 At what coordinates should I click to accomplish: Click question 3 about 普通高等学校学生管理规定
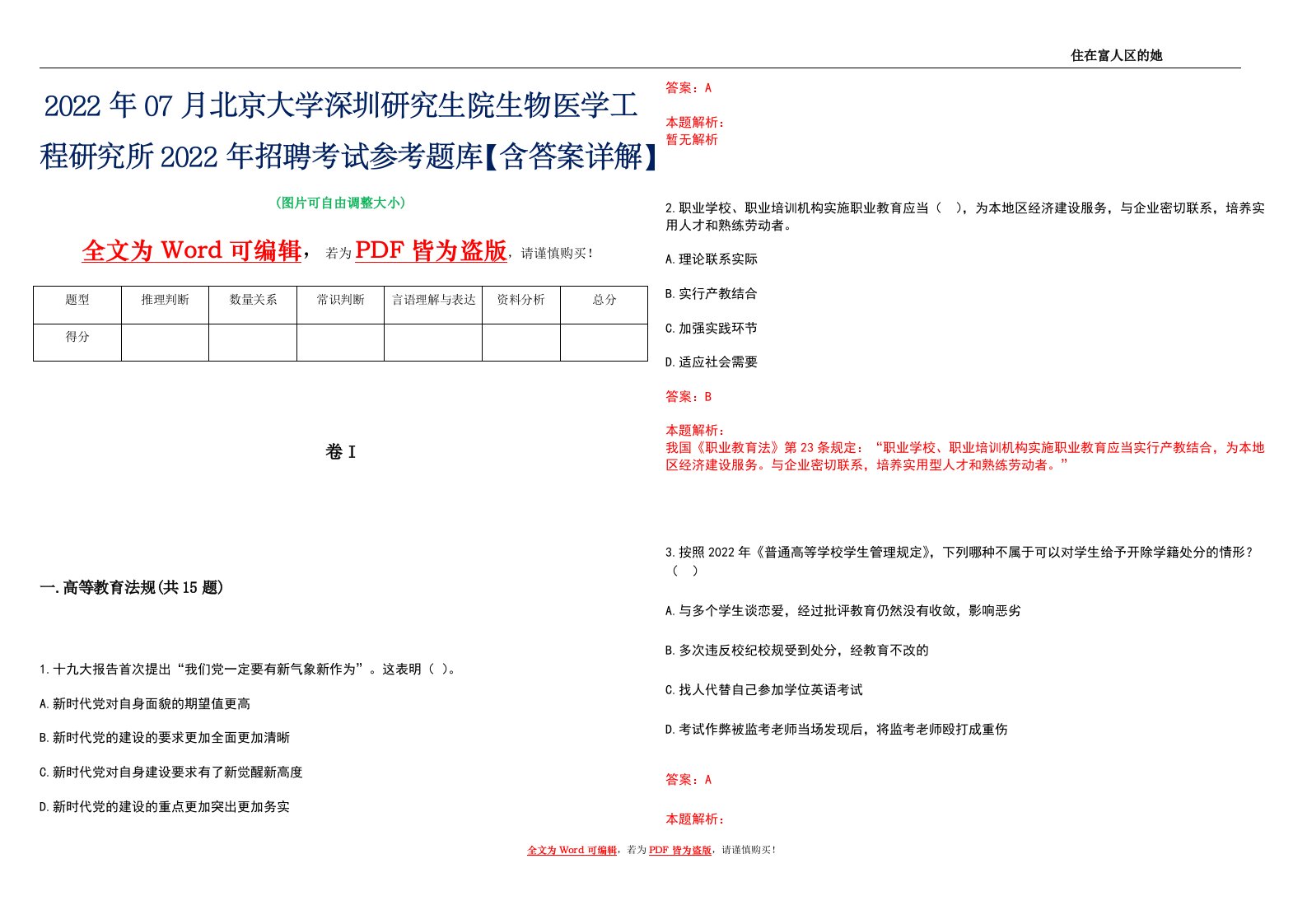pos(960,561)
